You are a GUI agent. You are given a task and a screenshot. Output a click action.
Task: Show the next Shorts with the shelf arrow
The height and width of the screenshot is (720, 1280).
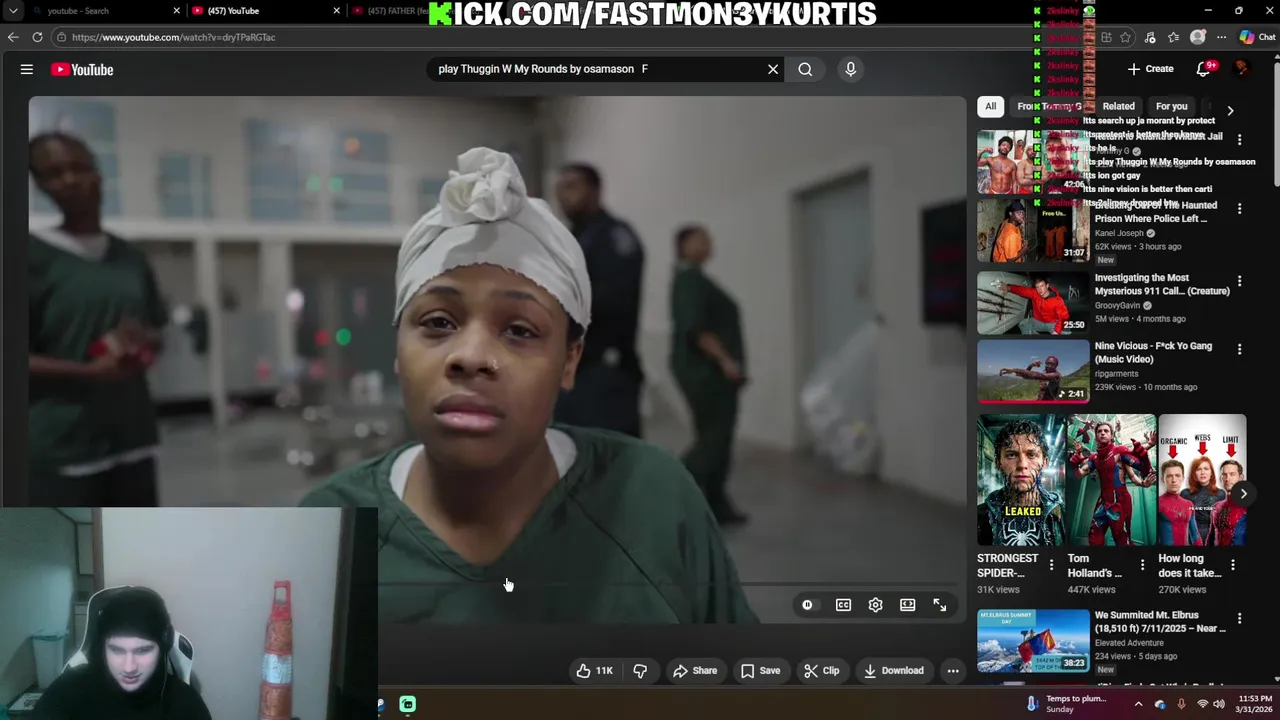pyautogui.click(x=1243, y=493)
